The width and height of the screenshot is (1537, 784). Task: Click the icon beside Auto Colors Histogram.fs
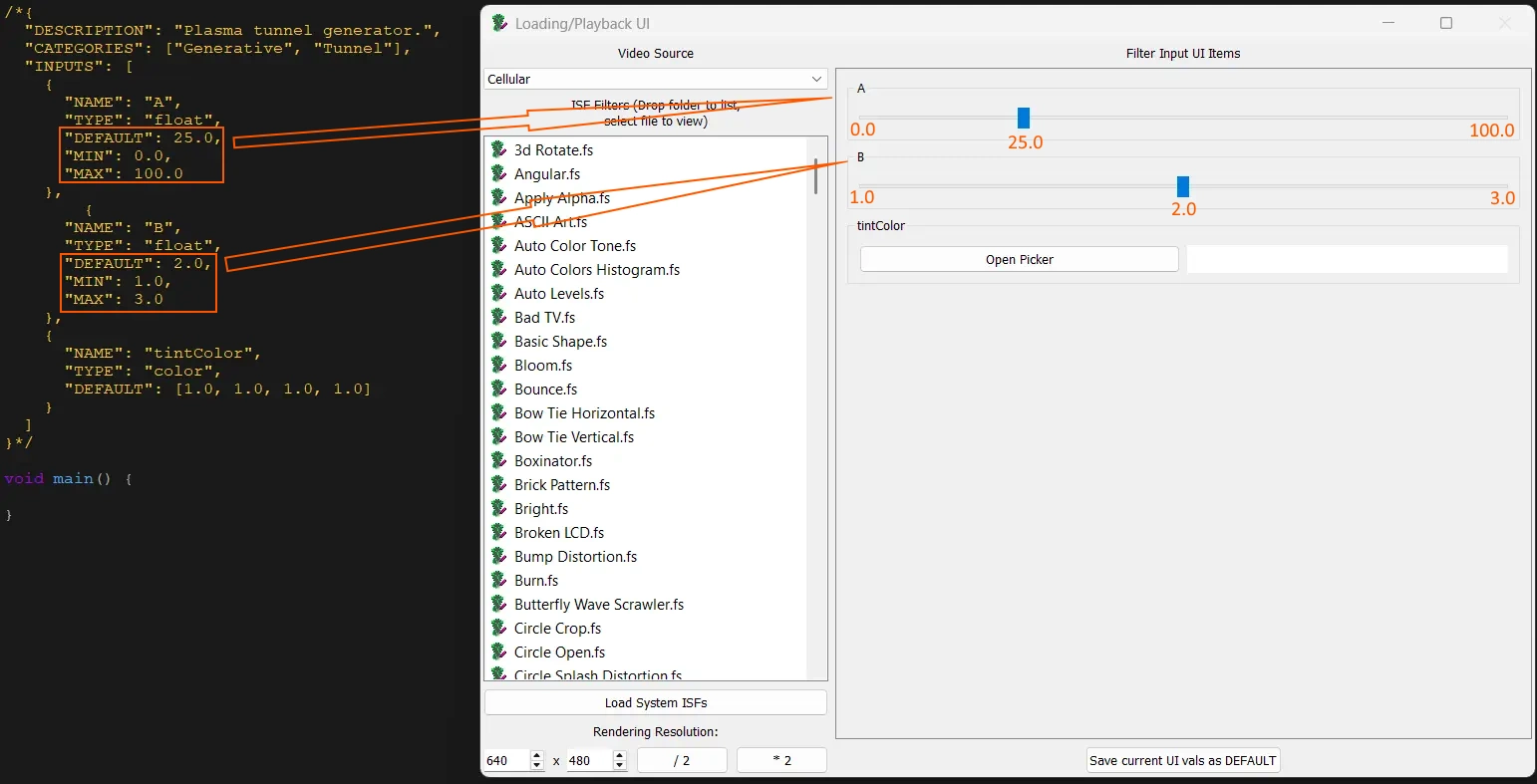[499, 269]
